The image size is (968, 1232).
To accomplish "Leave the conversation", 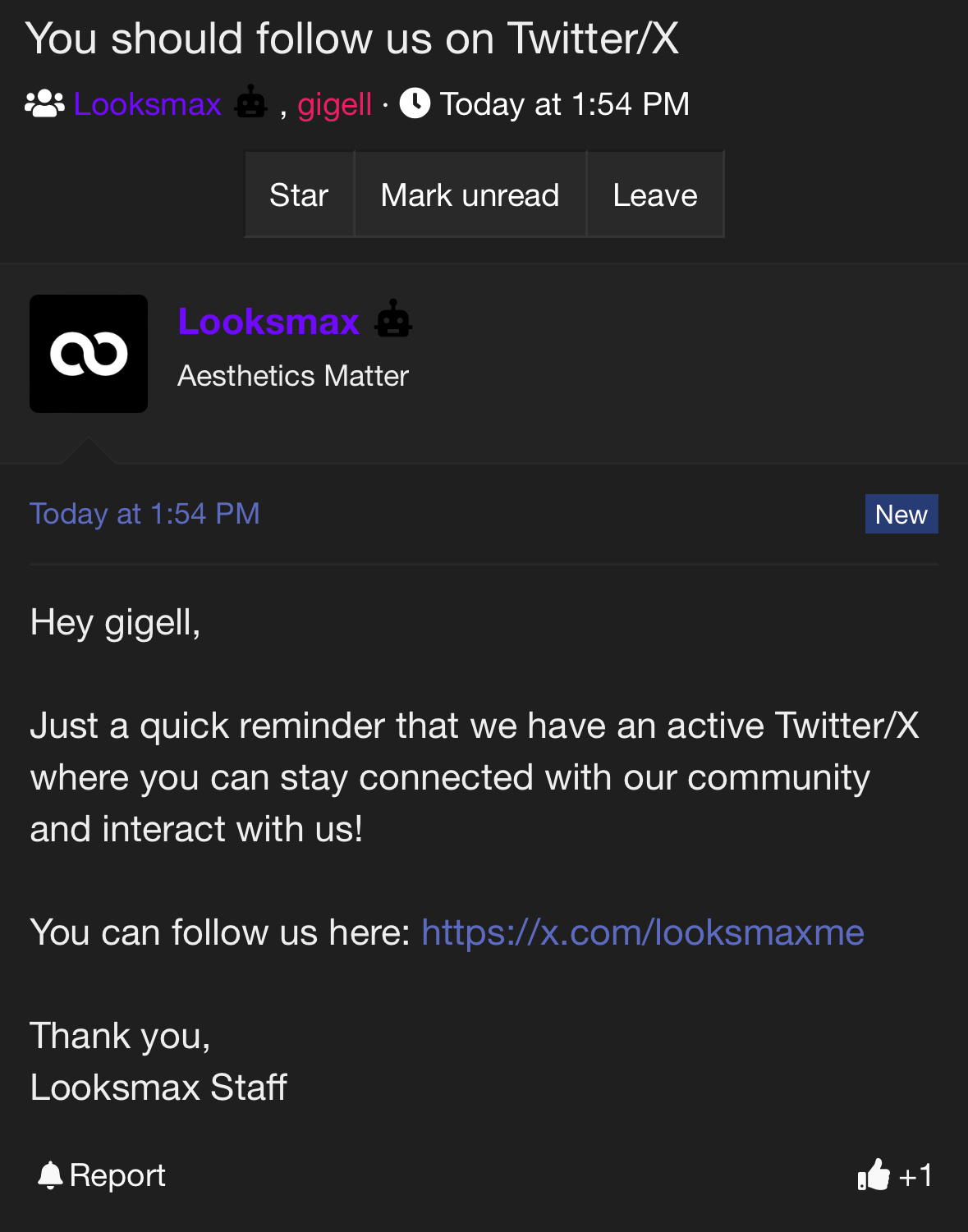I will point(654,195).
